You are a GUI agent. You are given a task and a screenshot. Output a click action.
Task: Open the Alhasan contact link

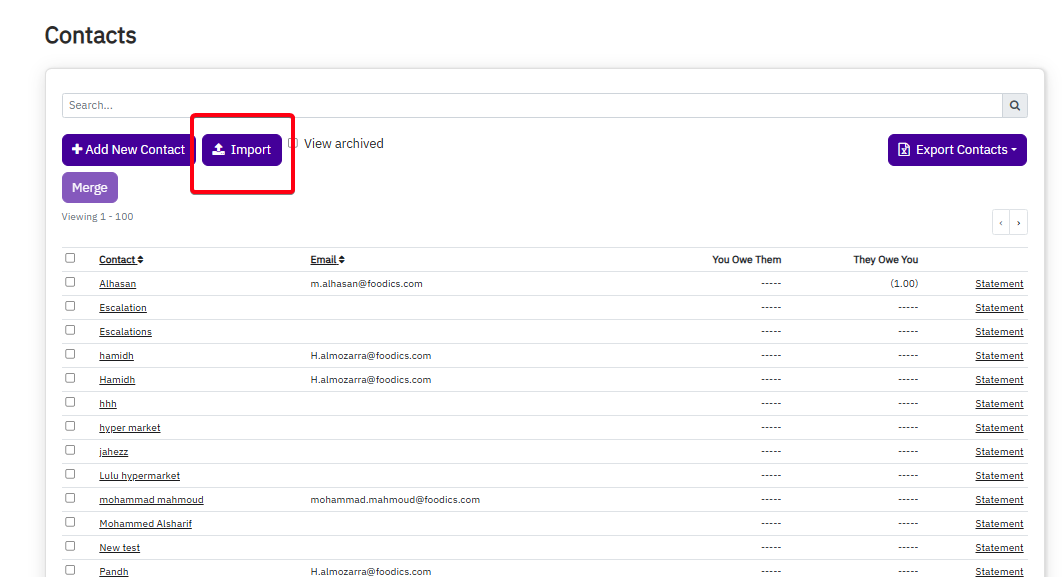point(117,284)
